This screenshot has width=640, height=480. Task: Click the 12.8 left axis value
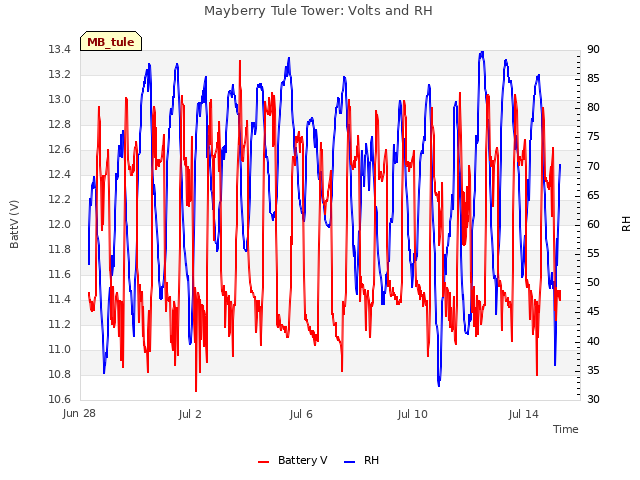tap(60, 124)
